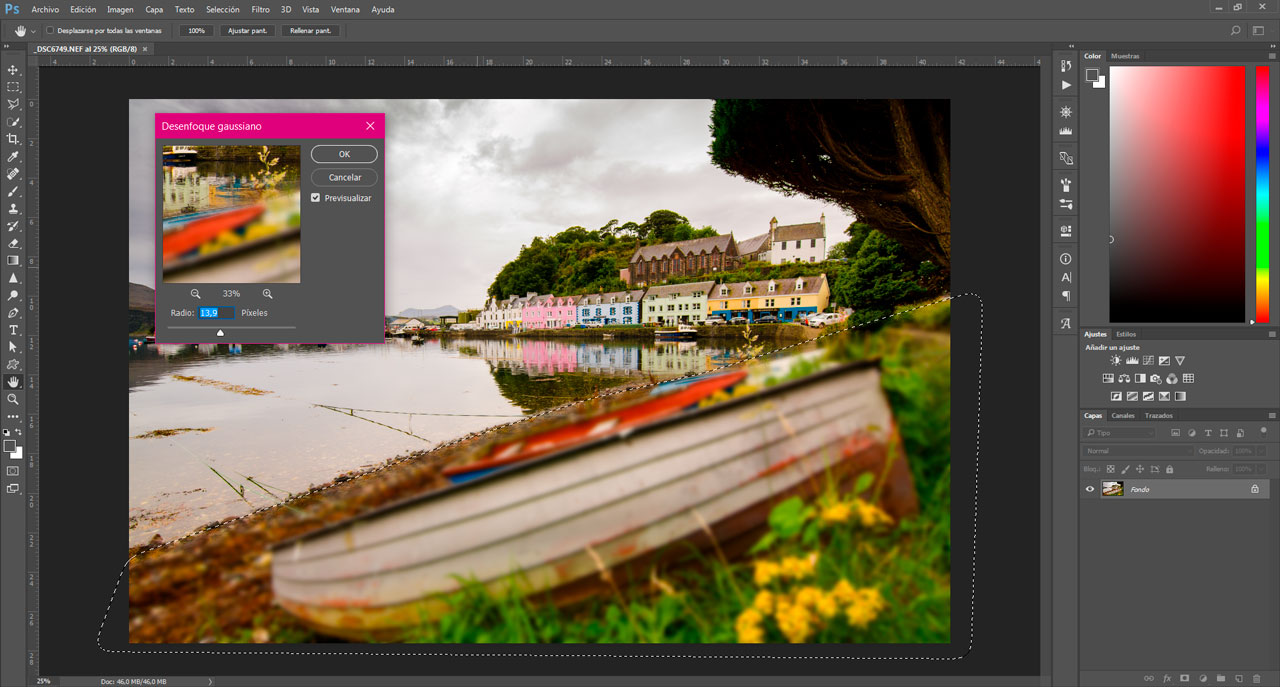Screen dimensions: 1280x687
Task: Click Cancelar in the blur dialog
Action: [x=344, y=177]
